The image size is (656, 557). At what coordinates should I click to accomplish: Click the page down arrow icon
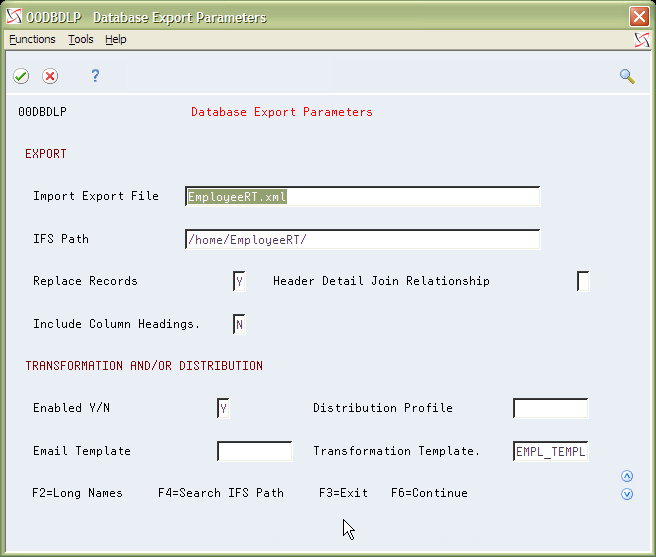(627, 494)
